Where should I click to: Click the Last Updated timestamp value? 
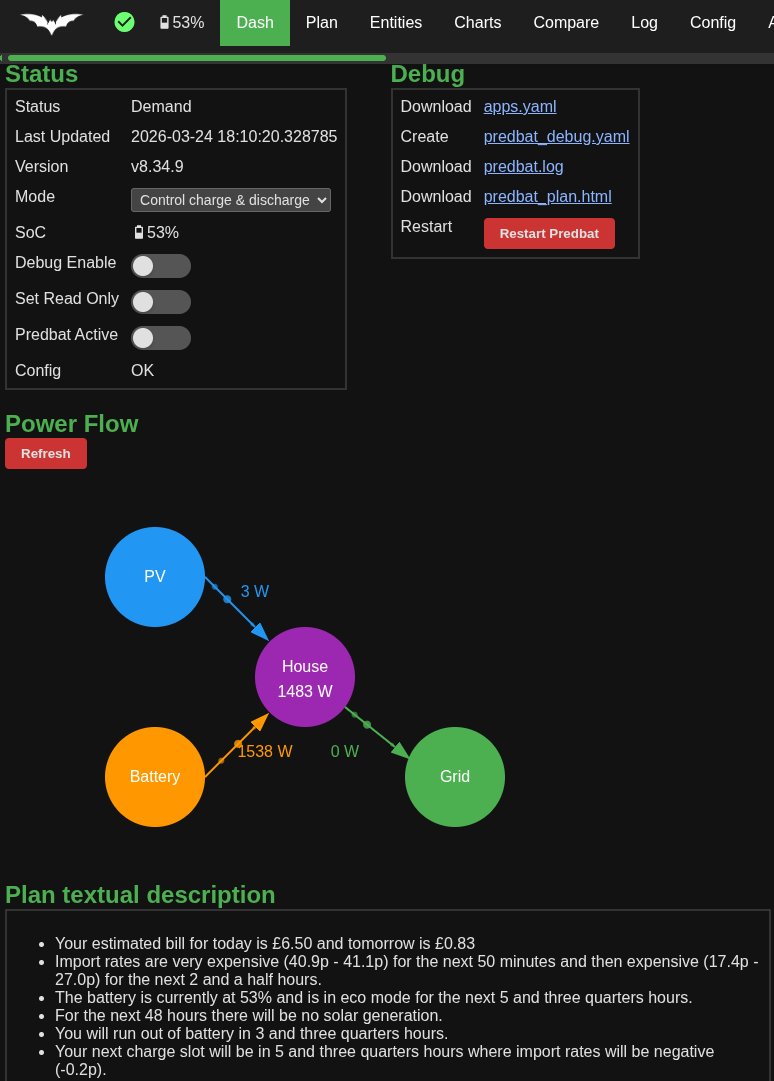tap(234, 137)
